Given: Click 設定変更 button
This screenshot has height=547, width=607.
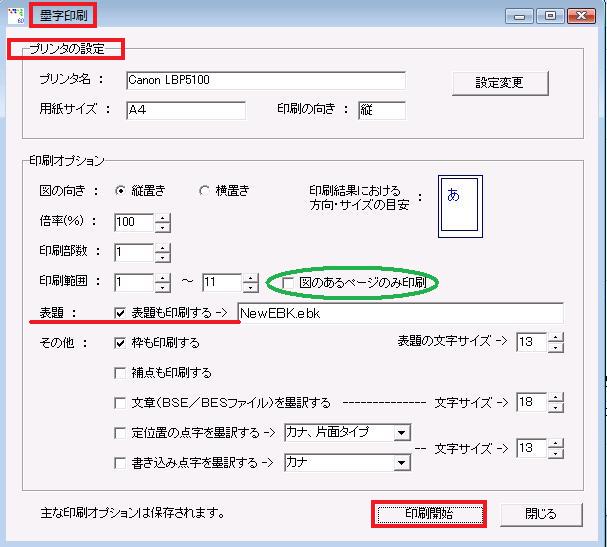Looking at the screenshot, I should (x=499, y=82).
